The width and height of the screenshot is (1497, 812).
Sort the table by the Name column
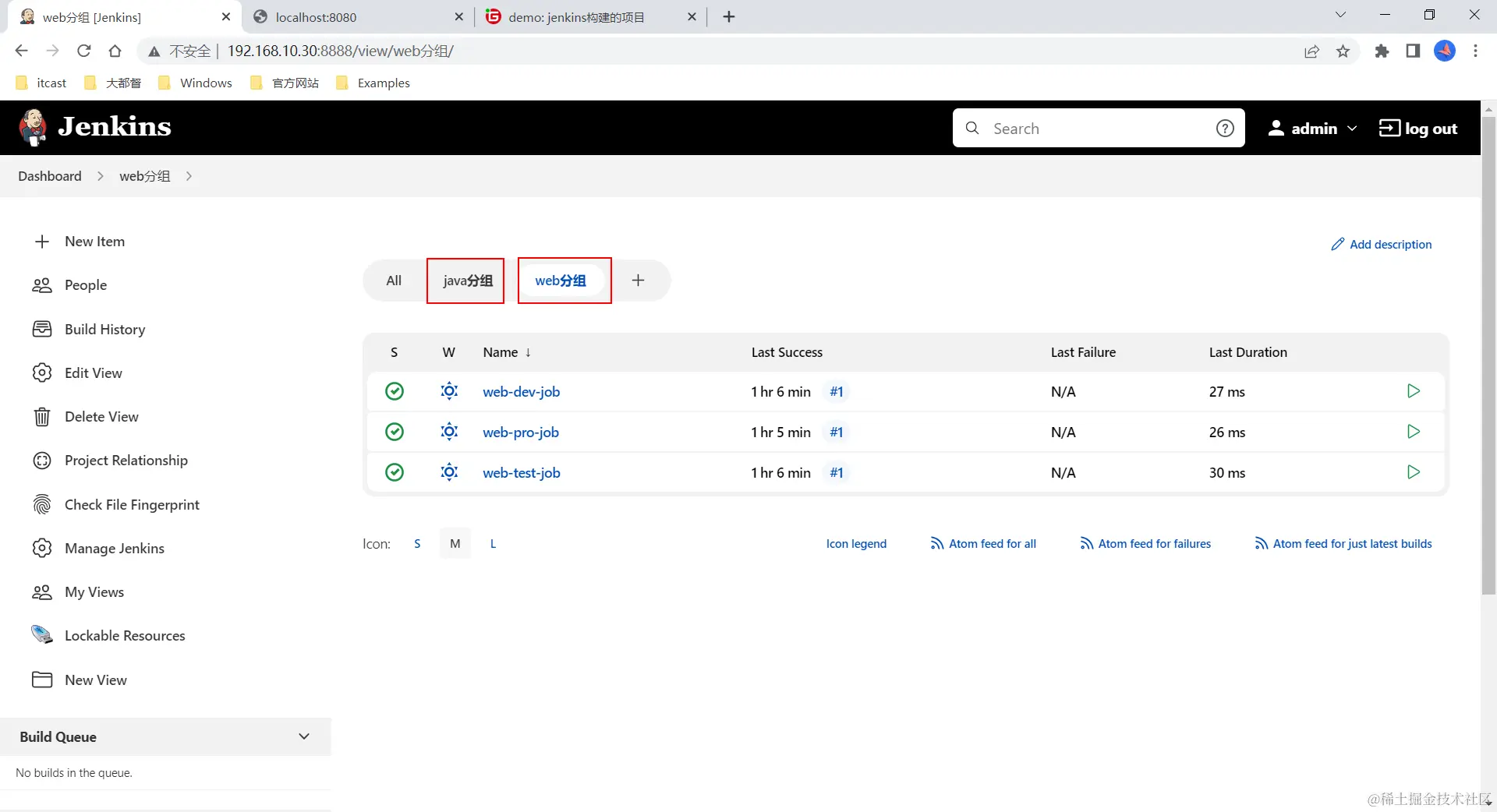point(506,352)
